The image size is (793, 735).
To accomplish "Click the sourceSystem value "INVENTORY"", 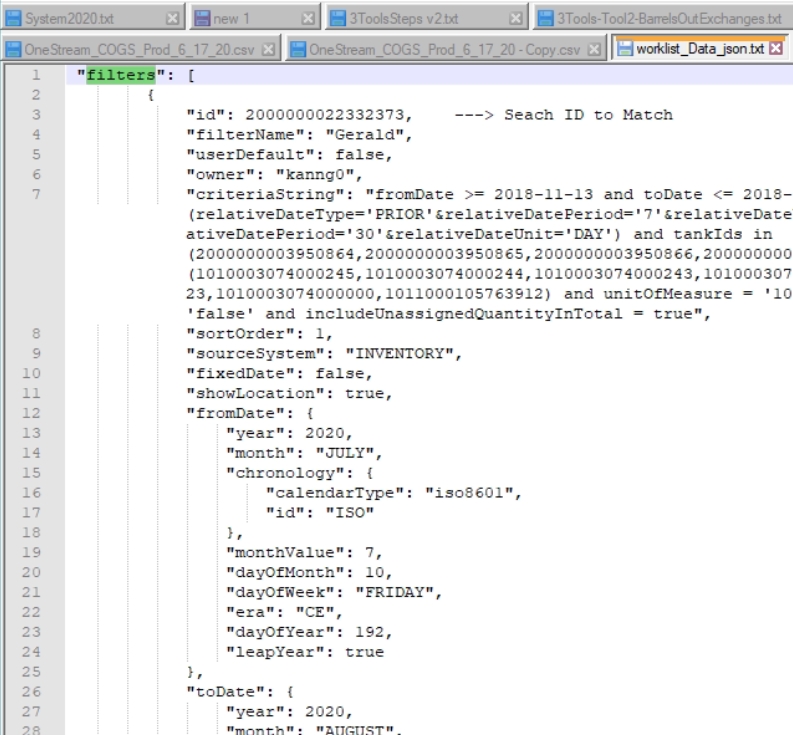I will coord(400,353).
